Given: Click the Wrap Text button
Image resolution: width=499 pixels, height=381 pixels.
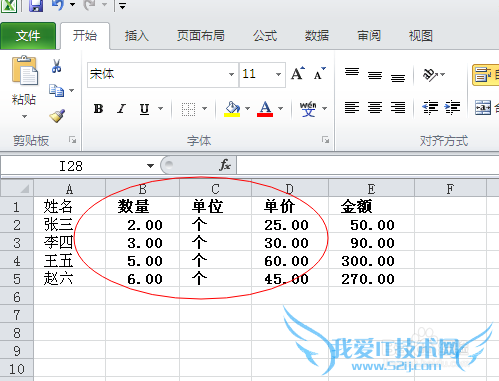Looking at the screenshot, I should click(486, 75).
